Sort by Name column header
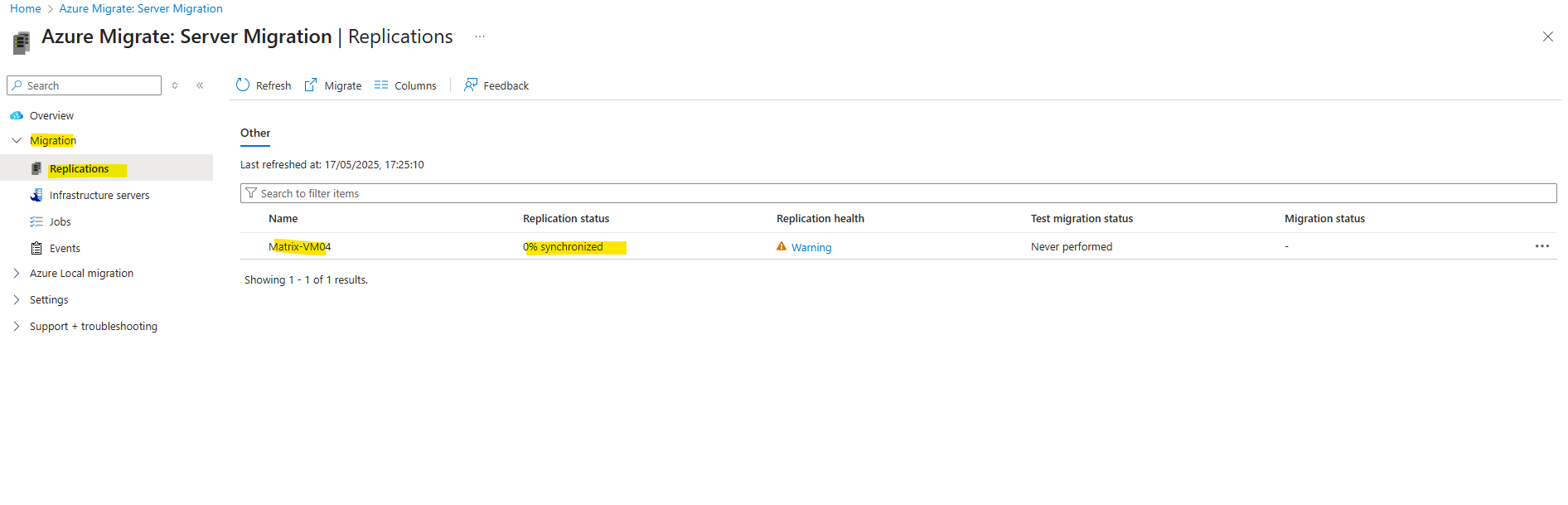 [x=283, y=219]
